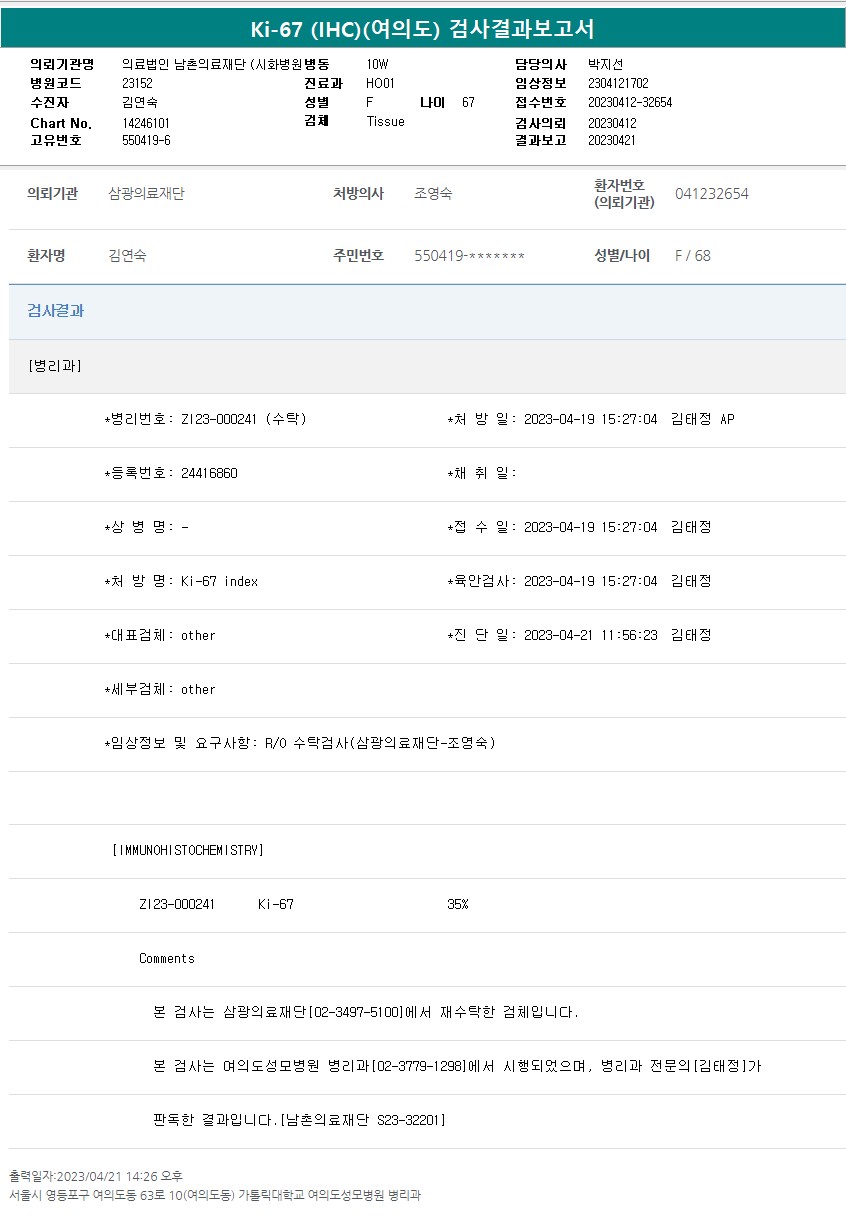Select the [병리과] section label

55,366
